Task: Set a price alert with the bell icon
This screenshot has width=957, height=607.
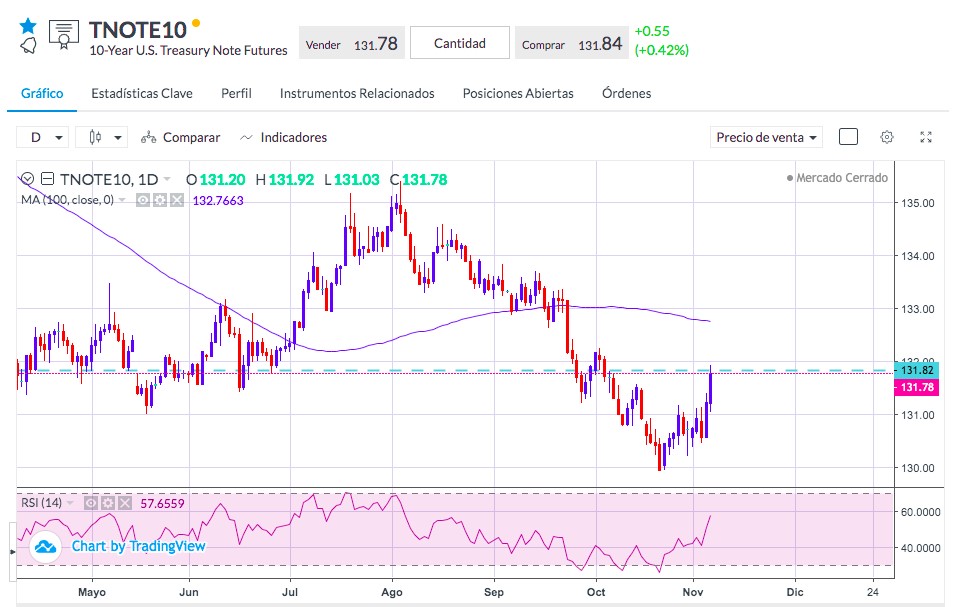Action: (28, 46)
